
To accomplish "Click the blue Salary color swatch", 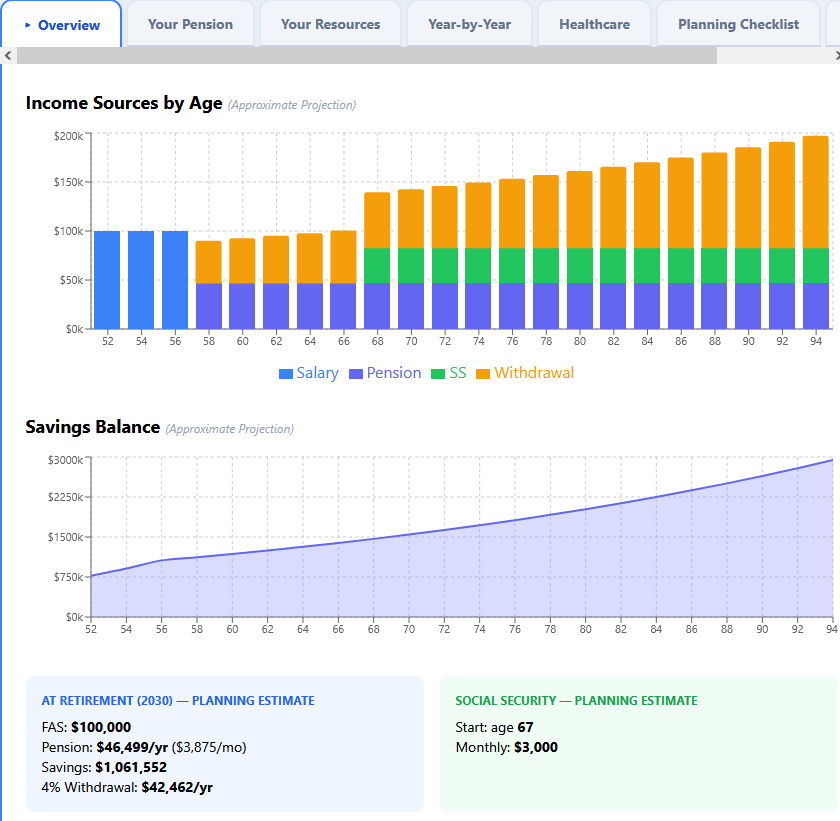I will tap(288, 373).
